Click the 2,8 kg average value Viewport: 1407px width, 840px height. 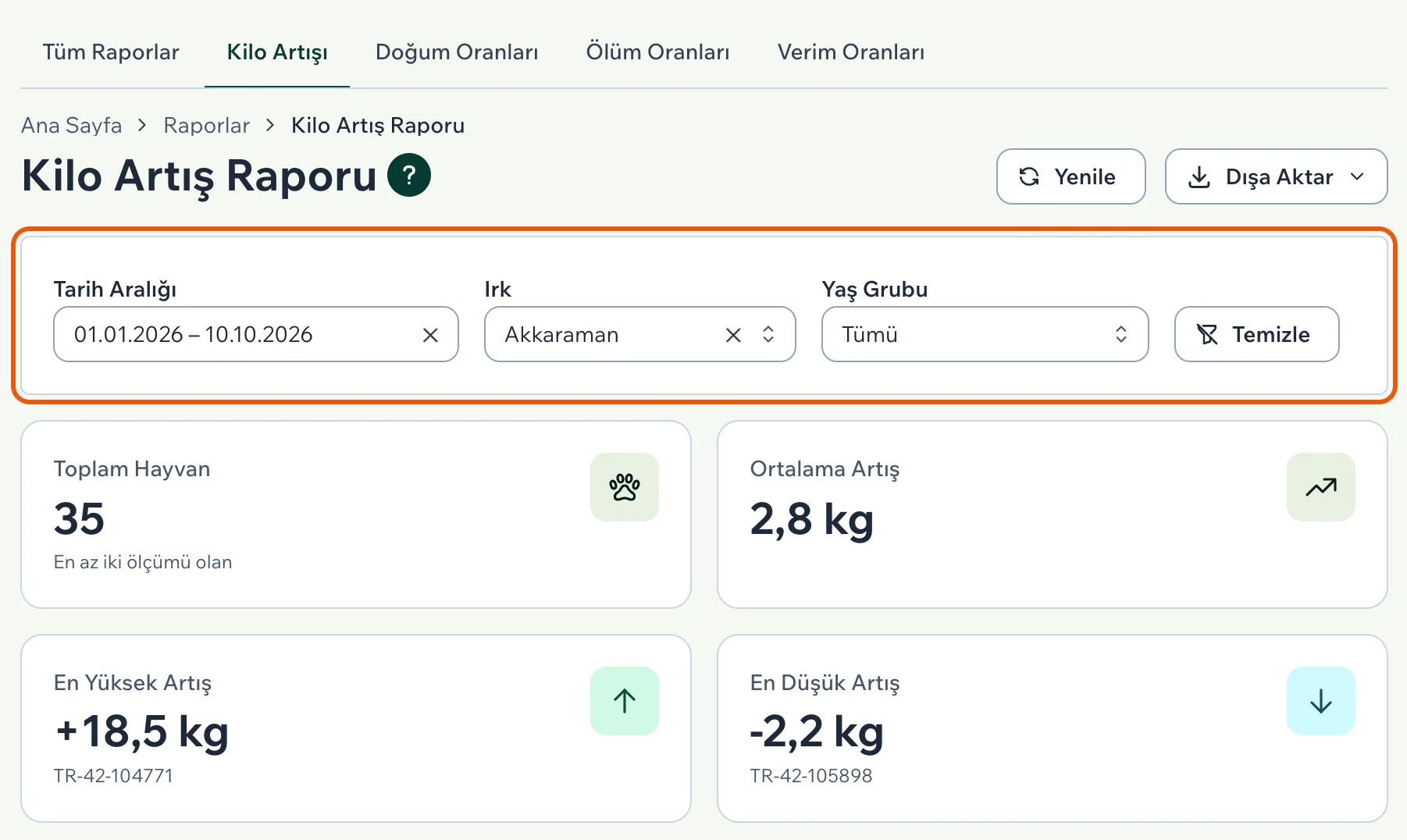point(812,519)
